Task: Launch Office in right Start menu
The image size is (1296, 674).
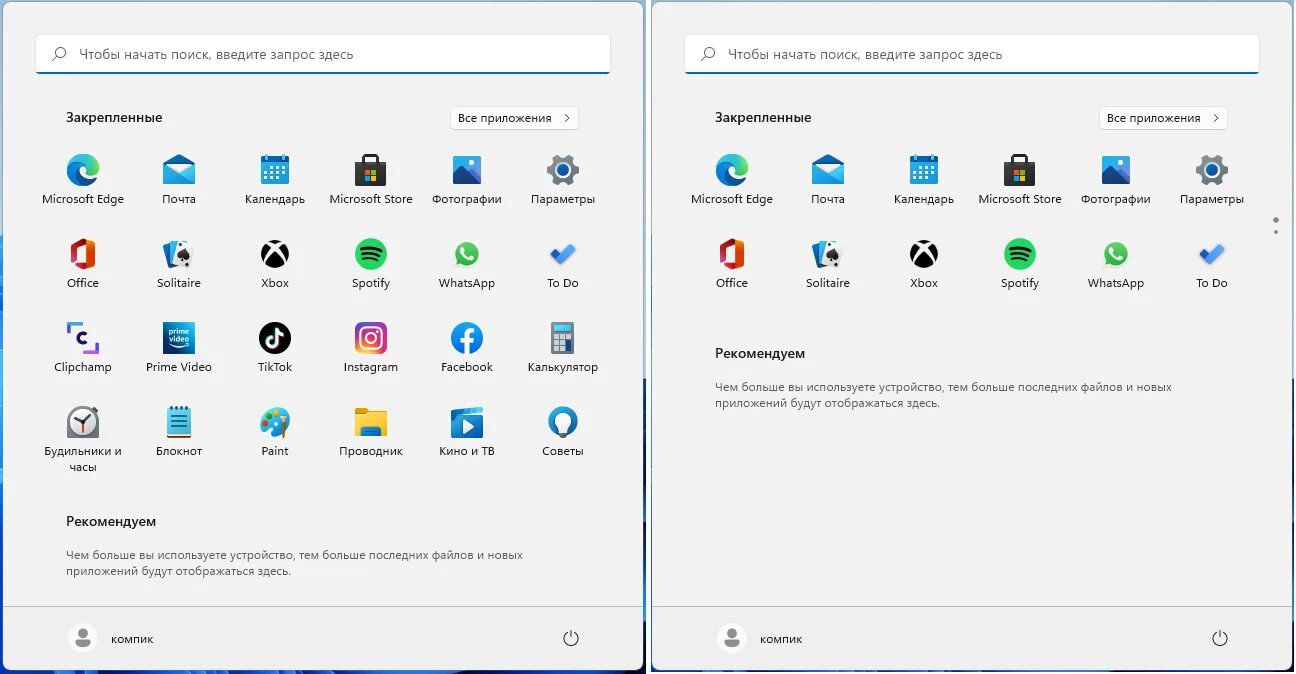Action: click(732, 264)
